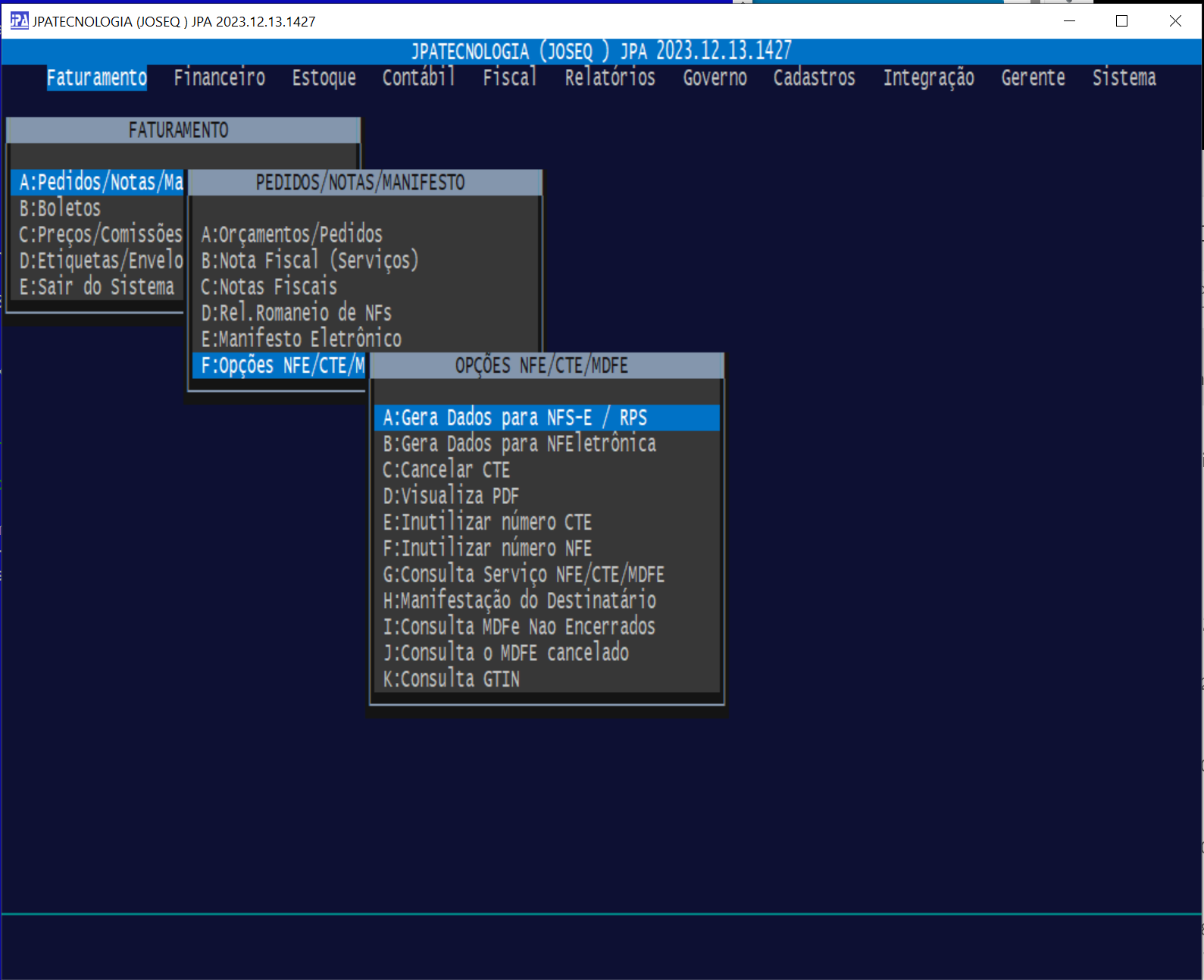Viewport: 1204px width, 980px height.
Task: Select A:Gera Dados para NFS-E / RPS
Action: point(515,418)
